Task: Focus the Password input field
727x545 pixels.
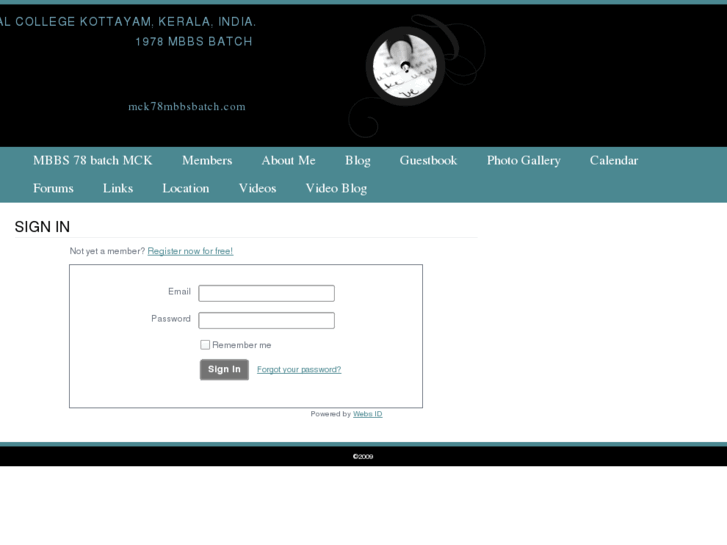Action: [x=267, y=321]
